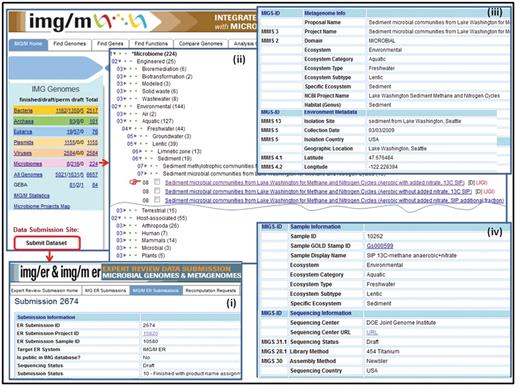Open sediment link Aerobic with added nitrate, 13C SIP
520x390 pixels.
point(315,183)
